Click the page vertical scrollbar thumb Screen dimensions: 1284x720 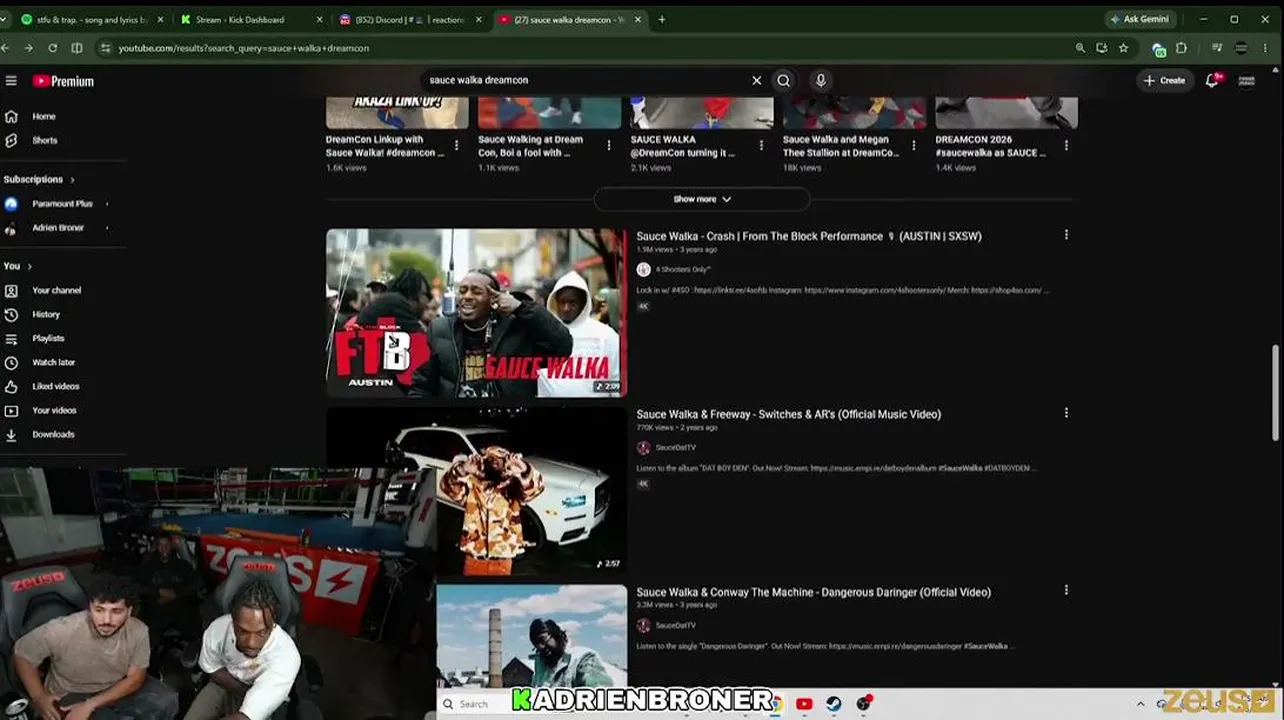1276,392
